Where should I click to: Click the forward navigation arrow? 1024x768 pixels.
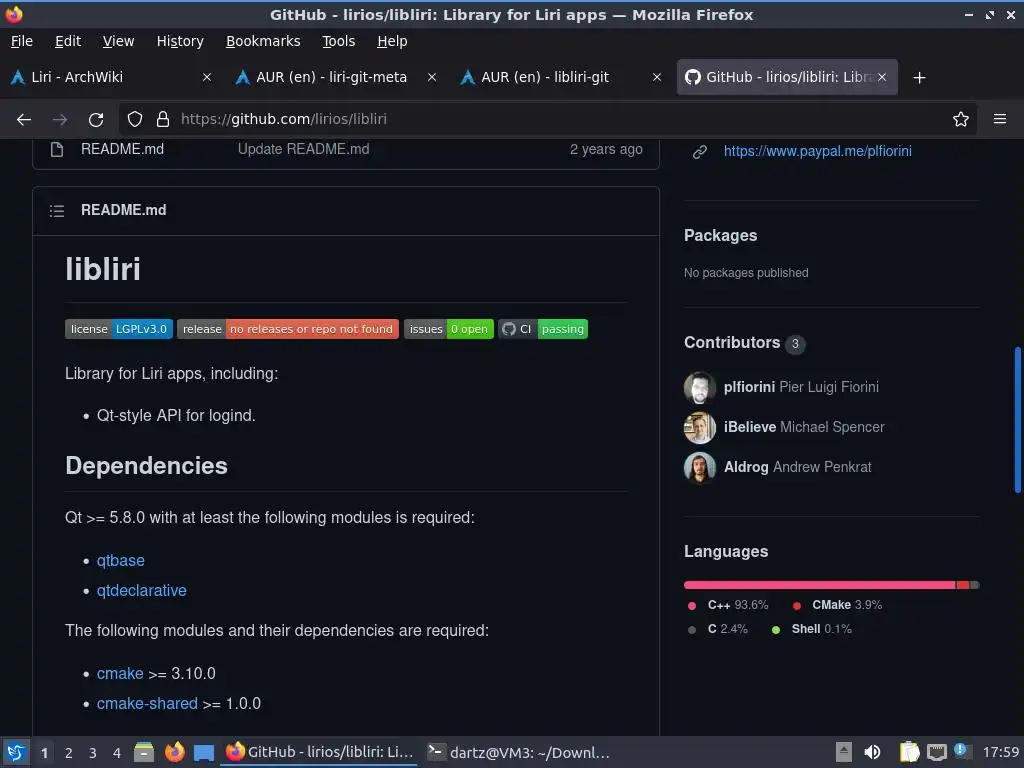click(59, 120)
